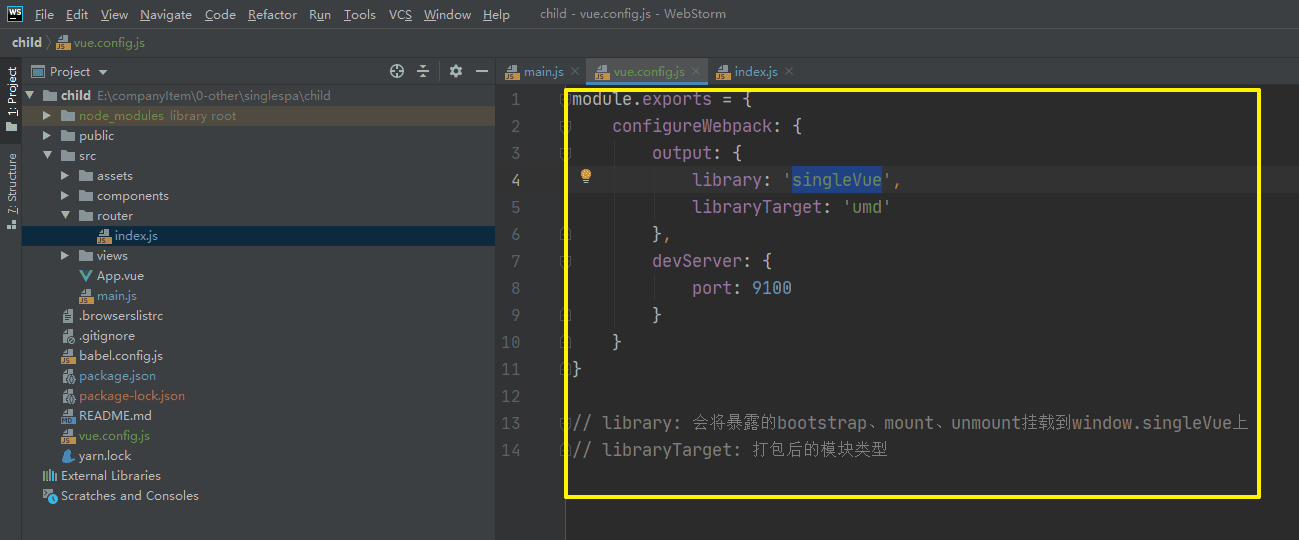Viewport: 1299px width, 540px height.
Task: Select package.json in the project tree
Action: [x=117, y=376]
